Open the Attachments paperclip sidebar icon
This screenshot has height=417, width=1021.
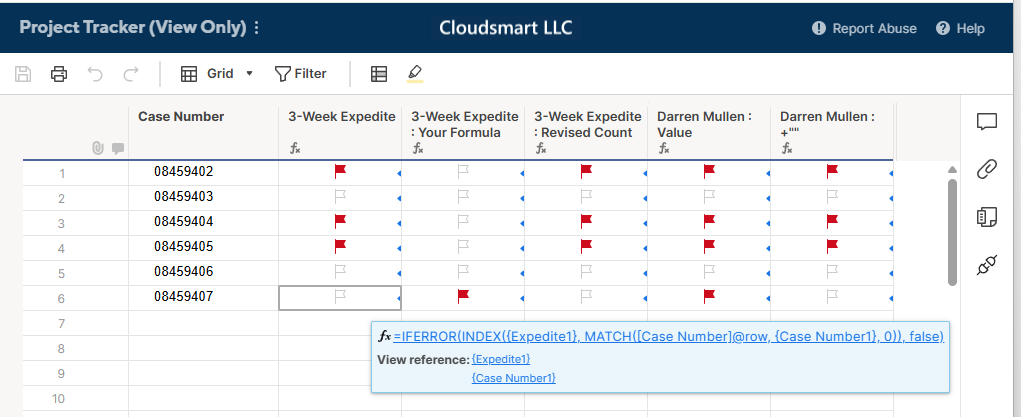click(987, 169)
